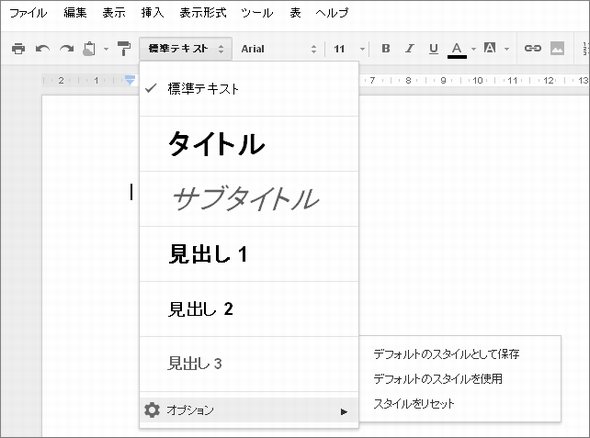This screenshot has width=590, height=438.
Task: Click the clipboard paste icon
Action: [x=89, y=49]
